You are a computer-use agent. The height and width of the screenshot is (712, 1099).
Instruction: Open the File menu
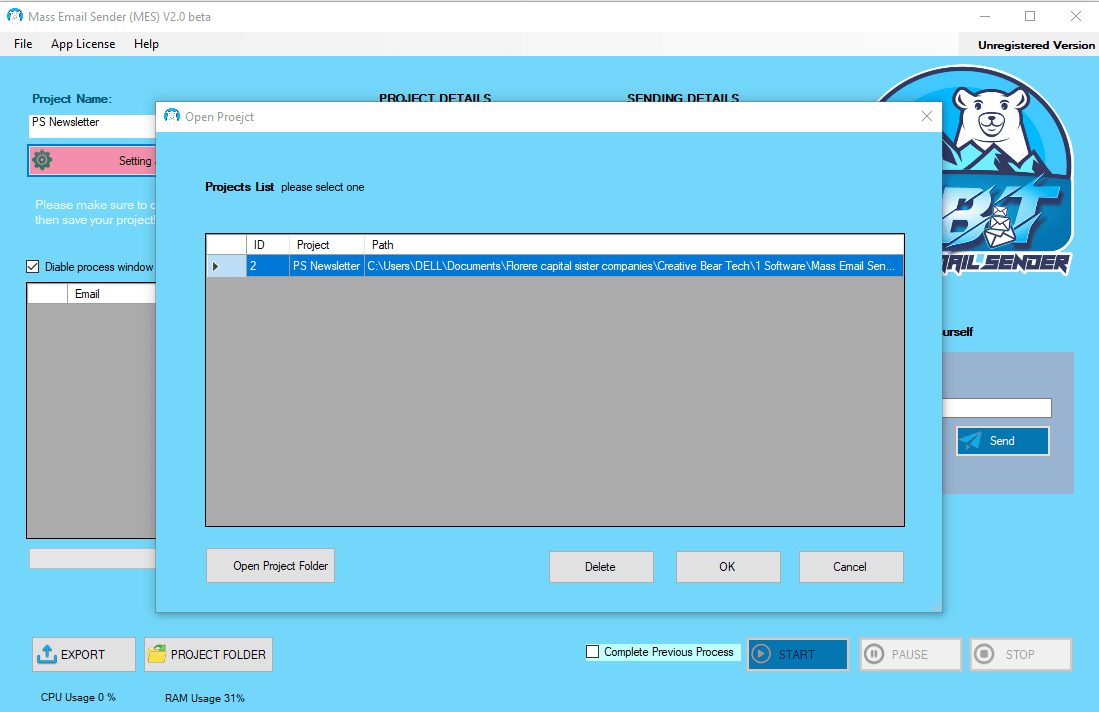(x=23, y=44)
